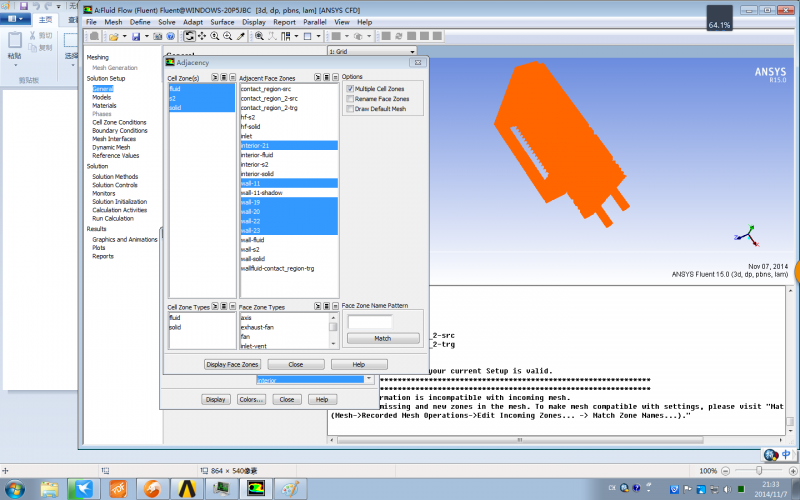
Task: Click the console horizontal scrollbar
Action: click(520, 440)
